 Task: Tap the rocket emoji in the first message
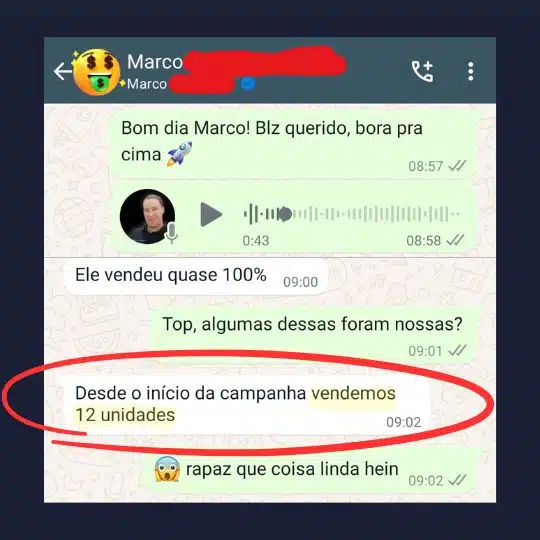coord(179,154)
